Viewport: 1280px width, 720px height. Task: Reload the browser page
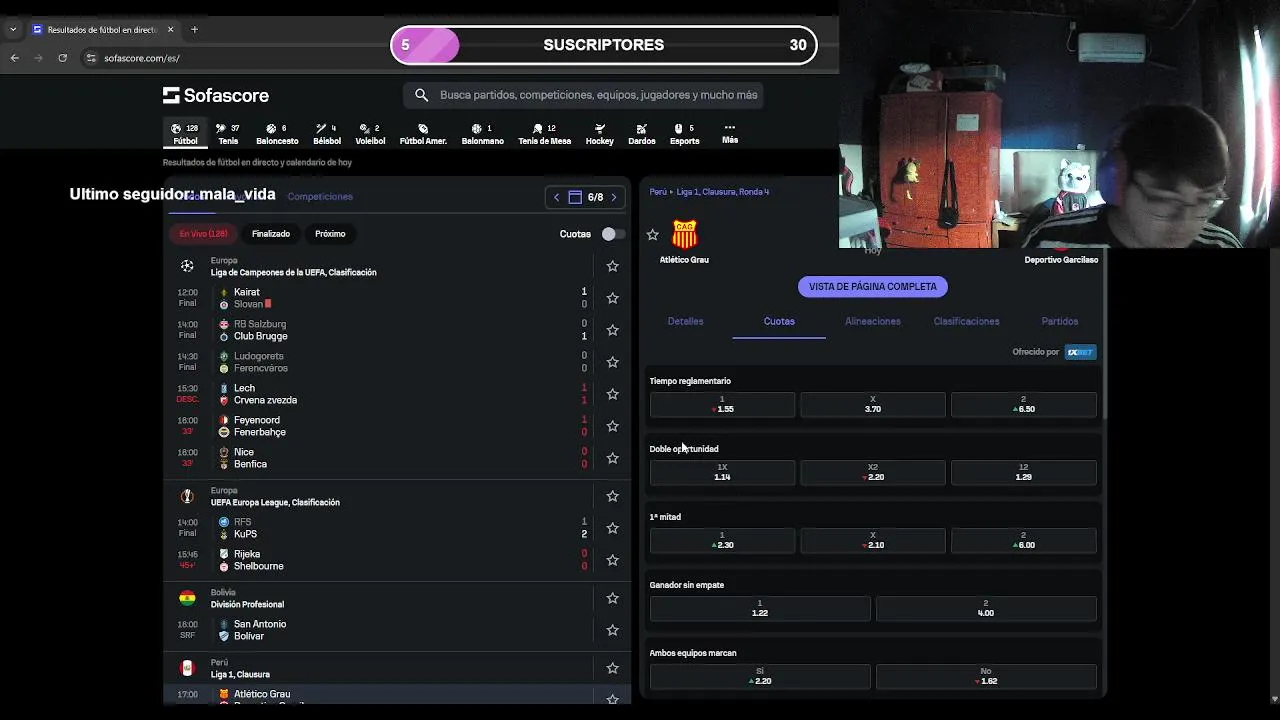tap(62, 58)
